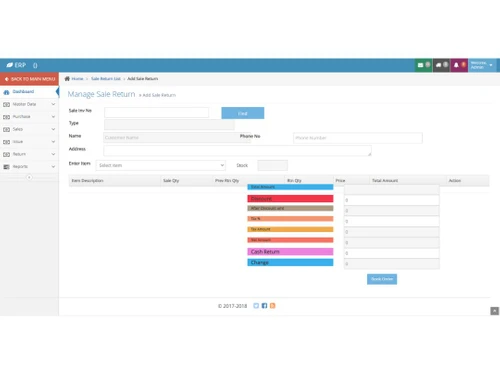The image size is (500, 375).
Task: Click the Purchase sidebar icon
Action: tap(6, 117)
